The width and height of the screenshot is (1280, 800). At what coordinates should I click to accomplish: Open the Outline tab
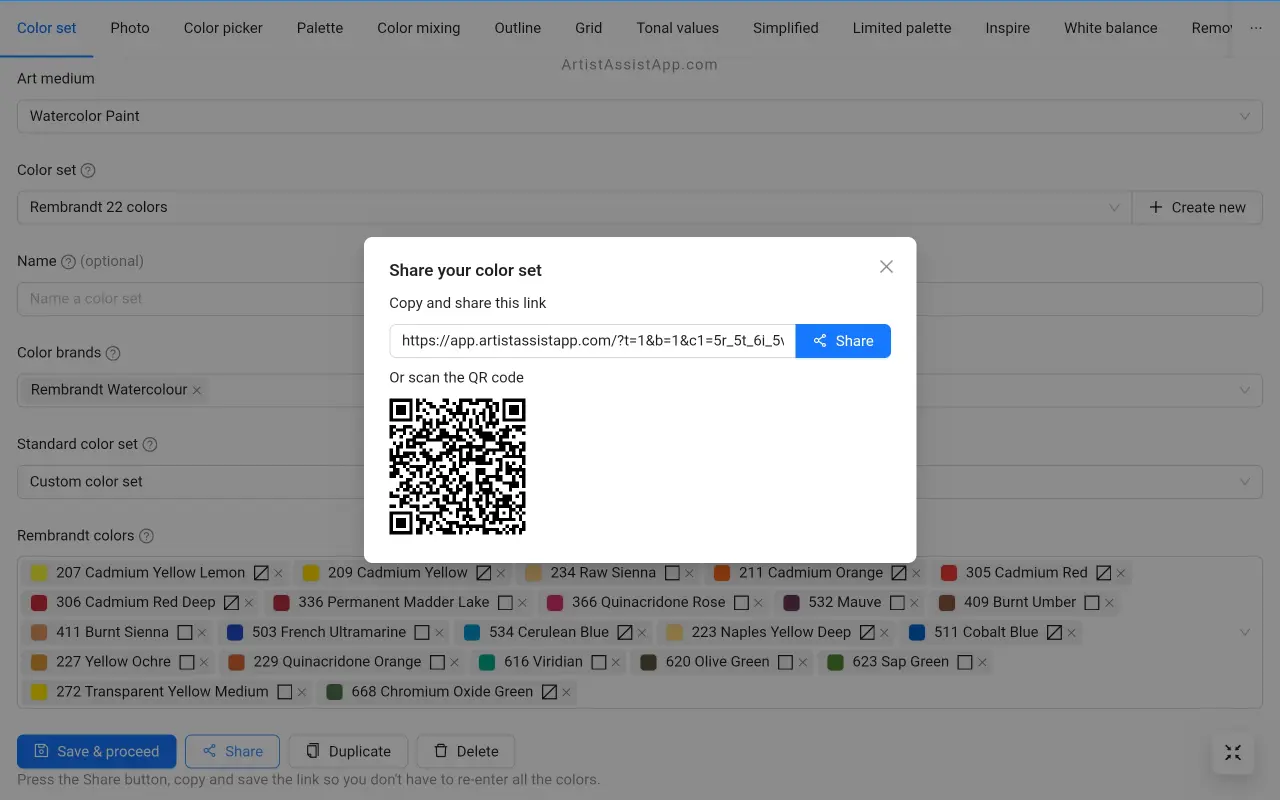pos(518,28)
